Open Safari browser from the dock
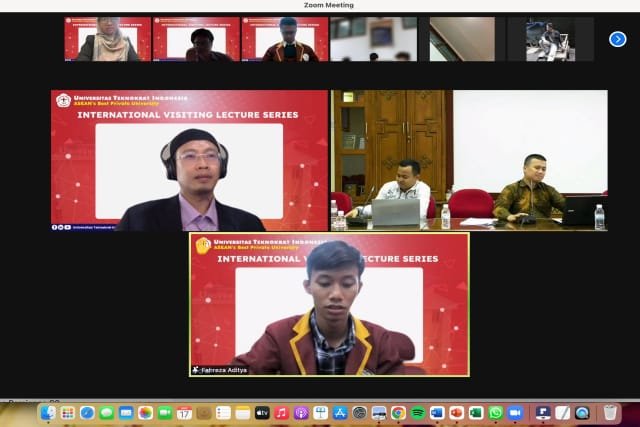This screenshot has height=427, width=640. pos(87,413)
